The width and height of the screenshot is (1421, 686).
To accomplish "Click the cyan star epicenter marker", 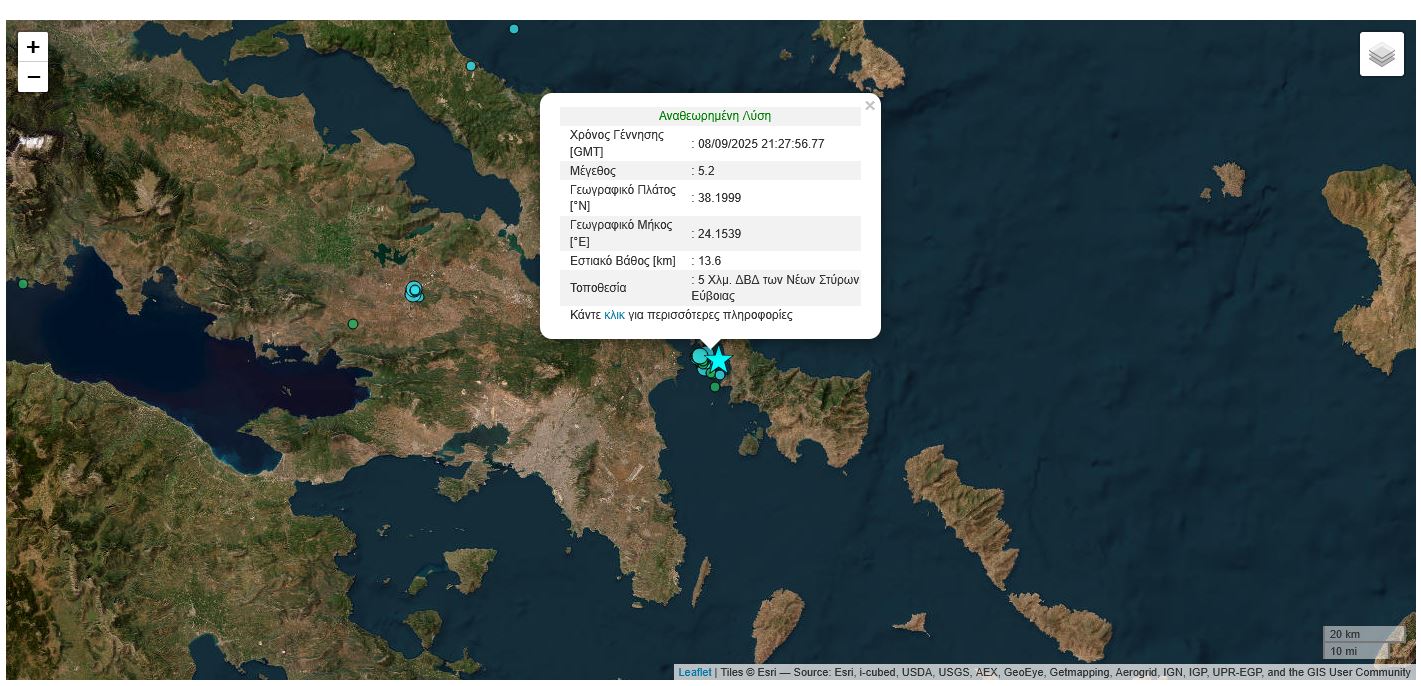I will coord(718,360).
